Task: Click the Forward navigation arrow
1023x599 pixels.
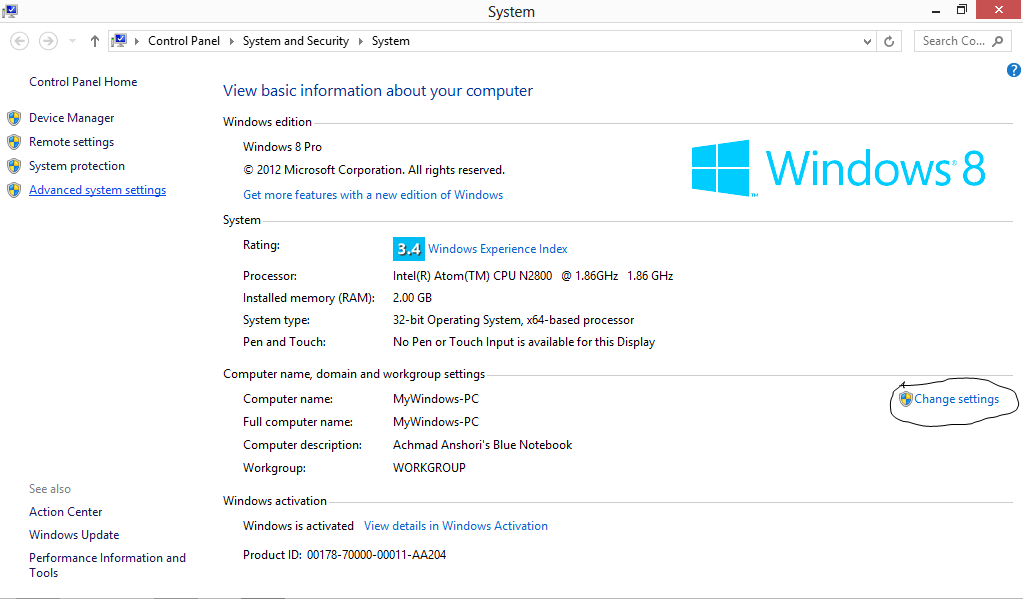Action: (48, 41)
